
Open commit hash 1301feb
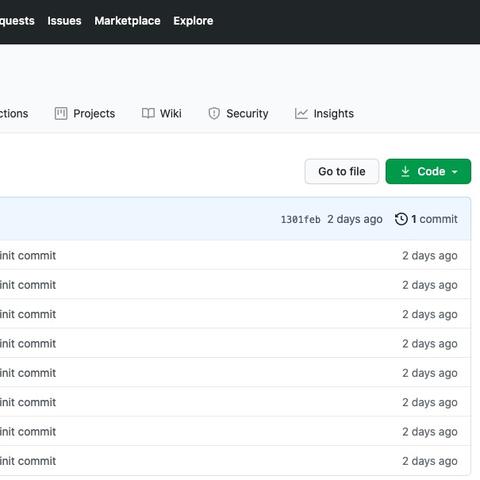click(x=301, y=220)
